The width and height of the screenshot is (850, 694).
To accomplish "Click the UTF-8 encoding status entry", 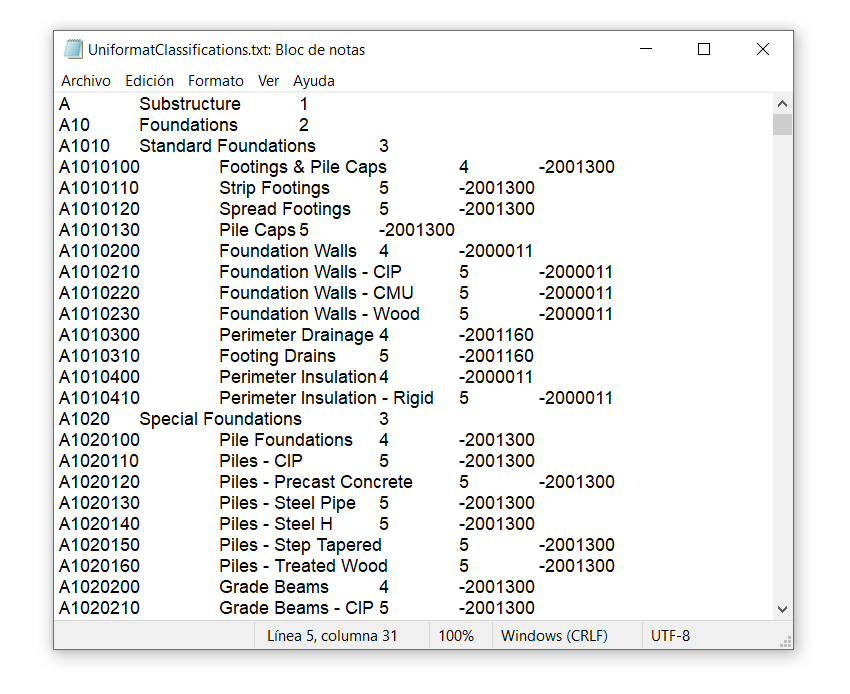I will coord(671,636).
